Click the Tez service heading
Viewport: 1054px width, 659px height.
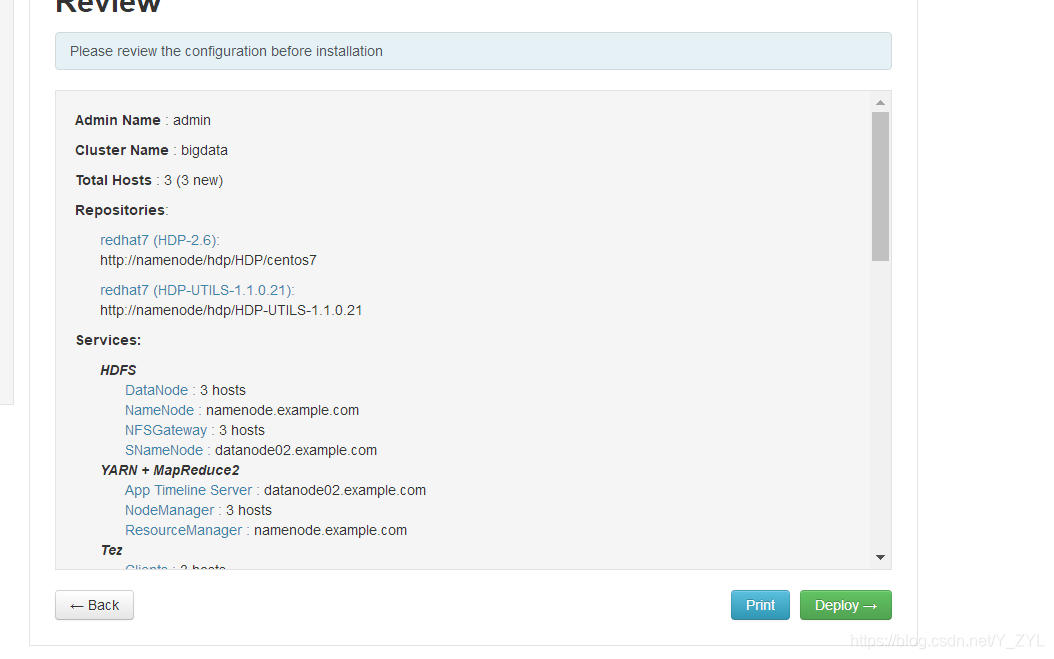click(x=112, y=551)
